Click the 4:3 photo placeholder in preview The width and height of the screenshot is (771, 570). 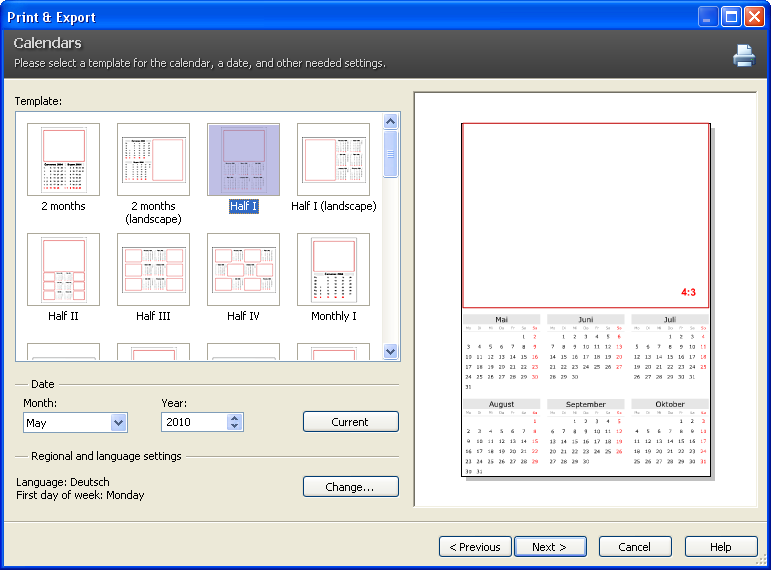coord(586,216)
